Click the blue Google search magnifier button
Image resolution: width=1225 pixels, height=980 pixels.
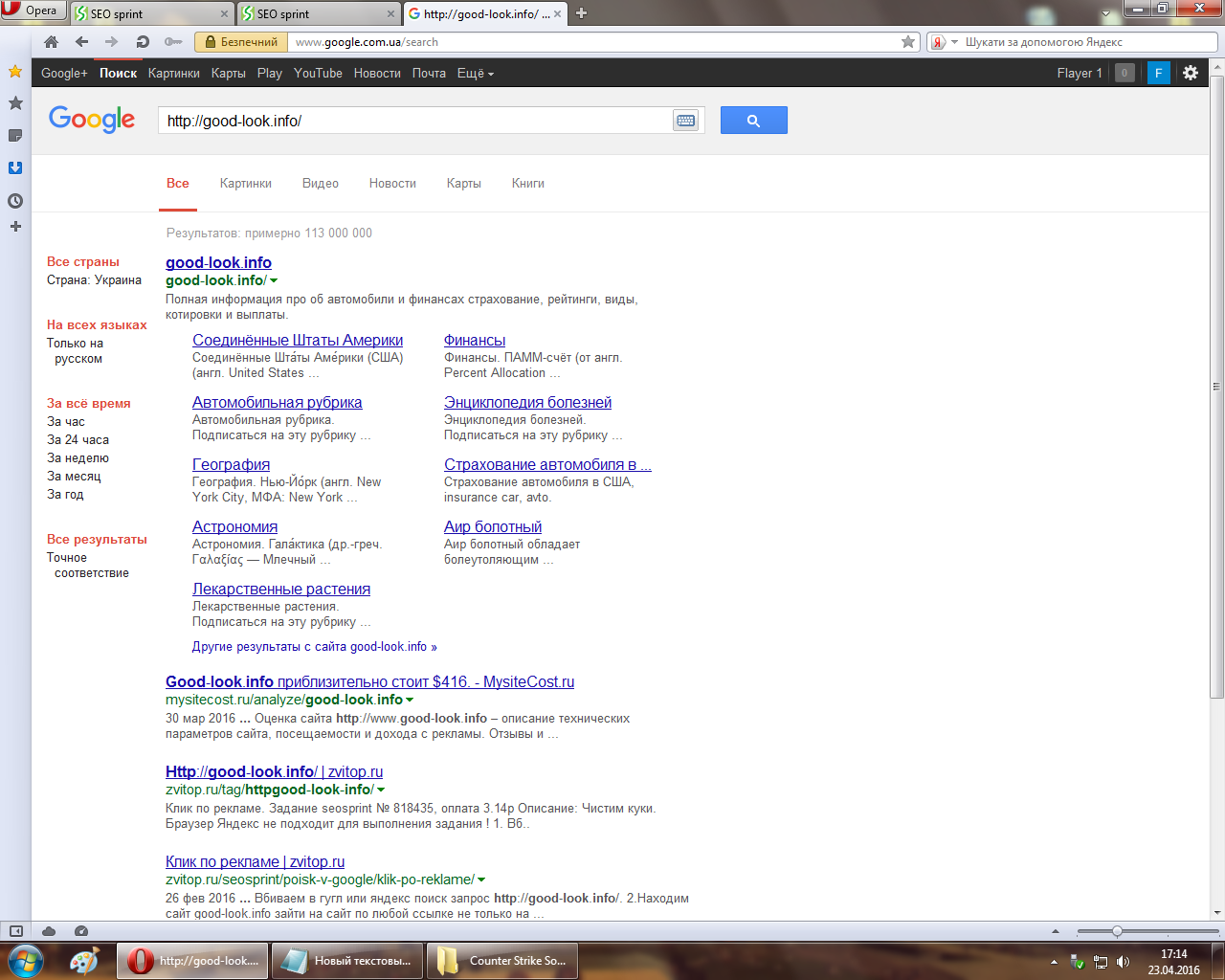754,121
